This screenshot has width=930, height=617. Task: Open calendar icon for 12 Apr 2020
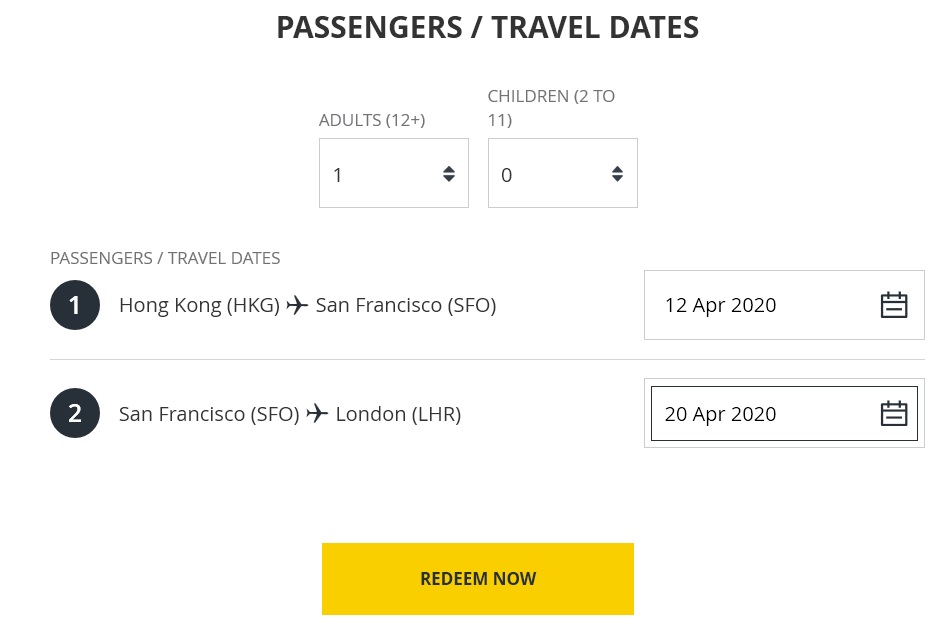click(893, 305)
